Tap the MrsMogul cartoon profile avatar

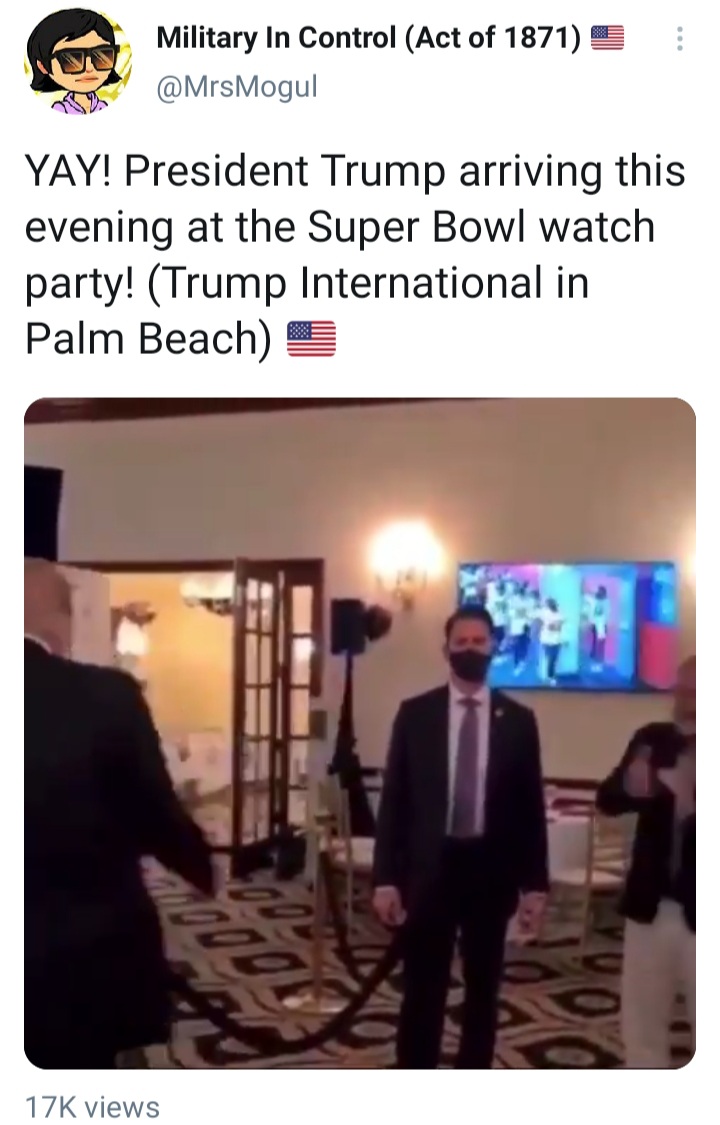click(x=77, y=62)
